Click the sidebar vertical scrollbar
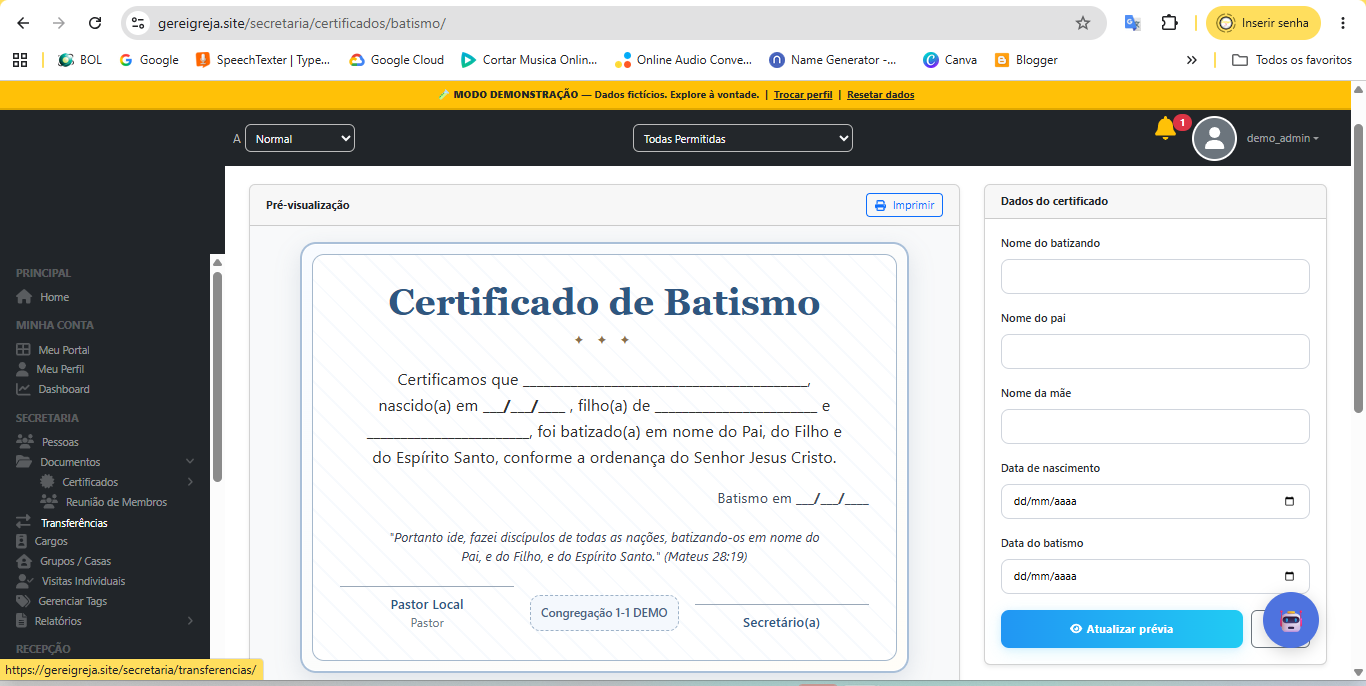This screenshot has width=1366, height=686. click(217, 376)
